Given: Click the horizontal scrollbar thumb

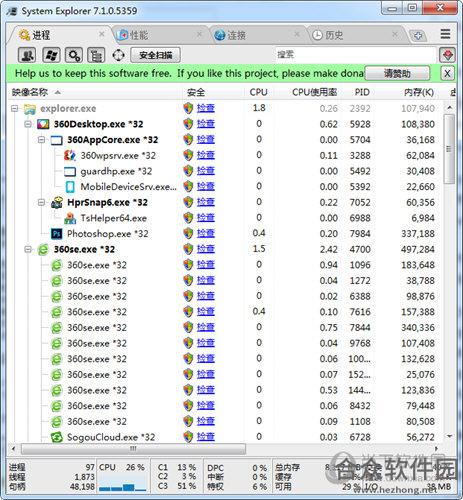Looking at the screenshot, I should pyautogui.click(x=133, y=449).
